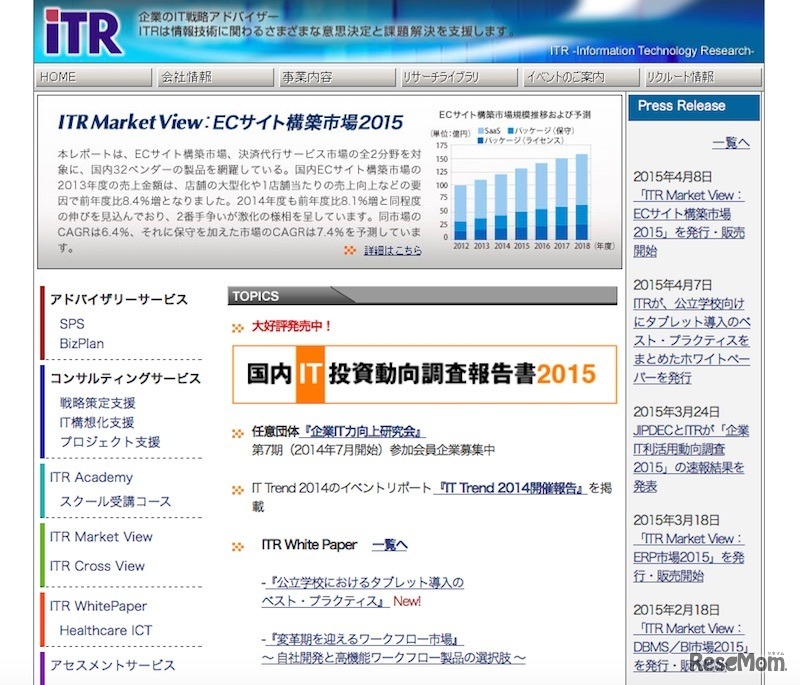Open 公立学校におけるタブレット導入 white paper
The width and height of the screenshot is (800, 685).
pyautogui.click(x=363, y=592)
